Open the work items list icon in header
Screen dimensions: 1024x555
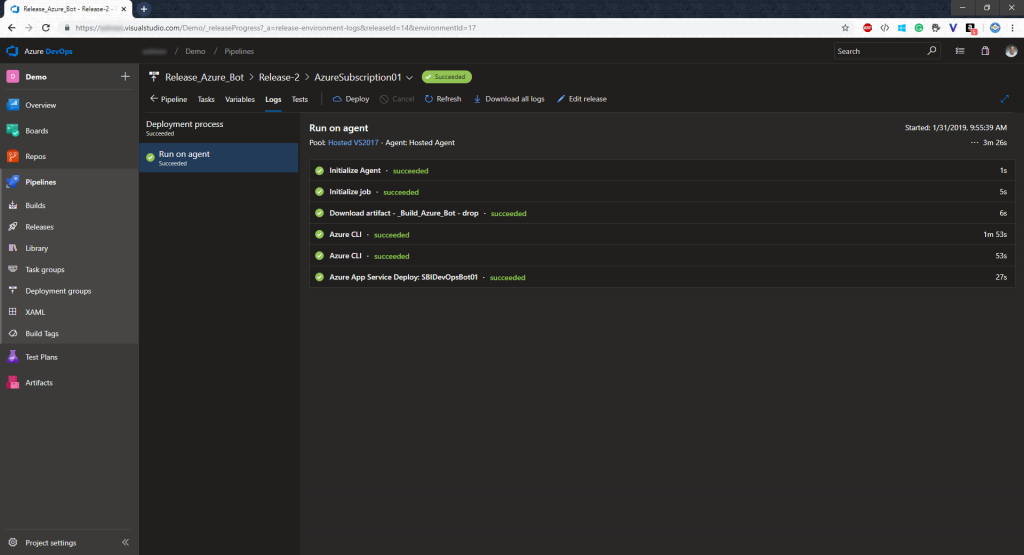pos(960,51)
